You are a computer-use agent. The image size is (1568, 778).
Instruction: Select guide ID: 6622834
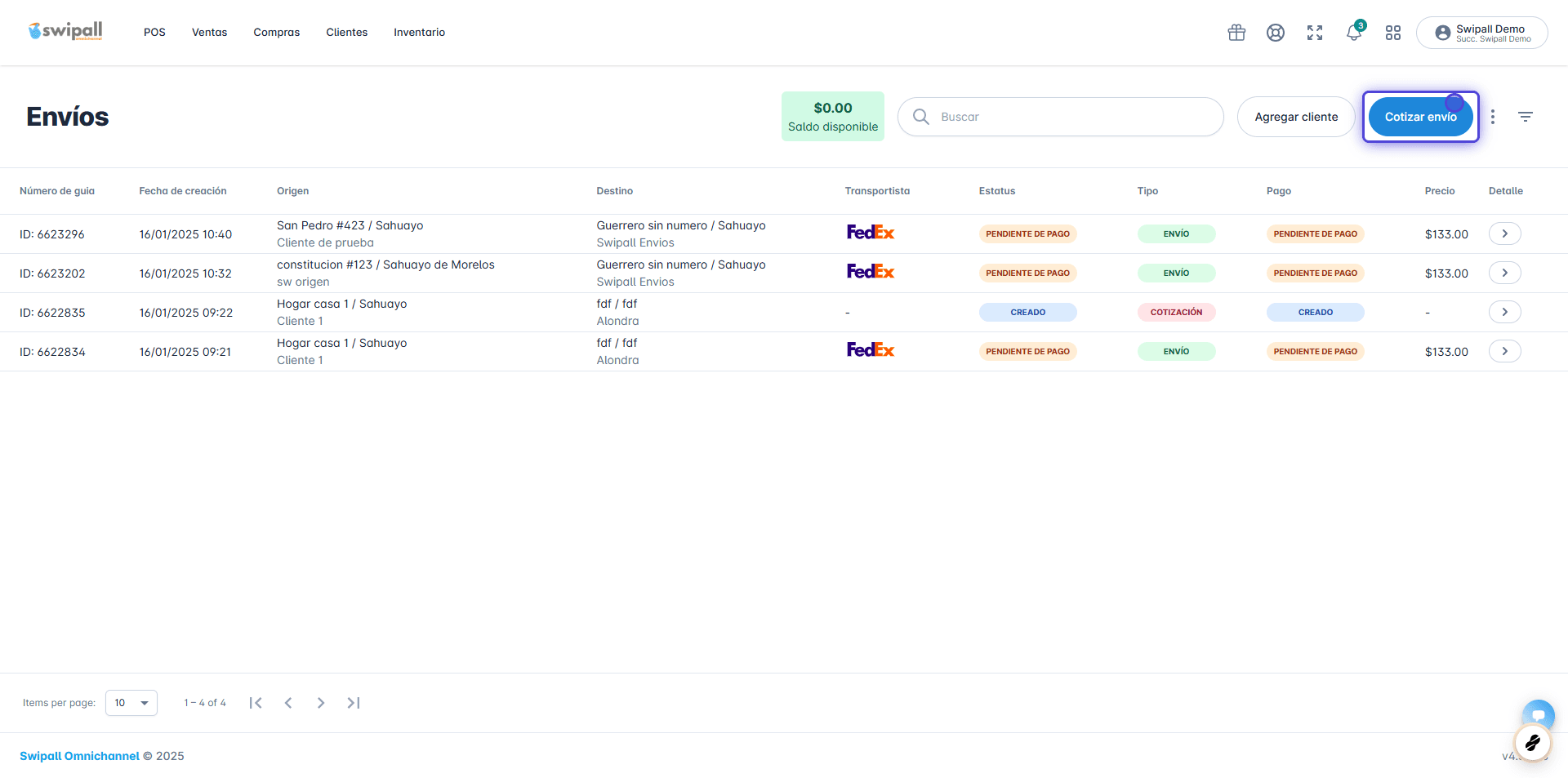[52, 352]
